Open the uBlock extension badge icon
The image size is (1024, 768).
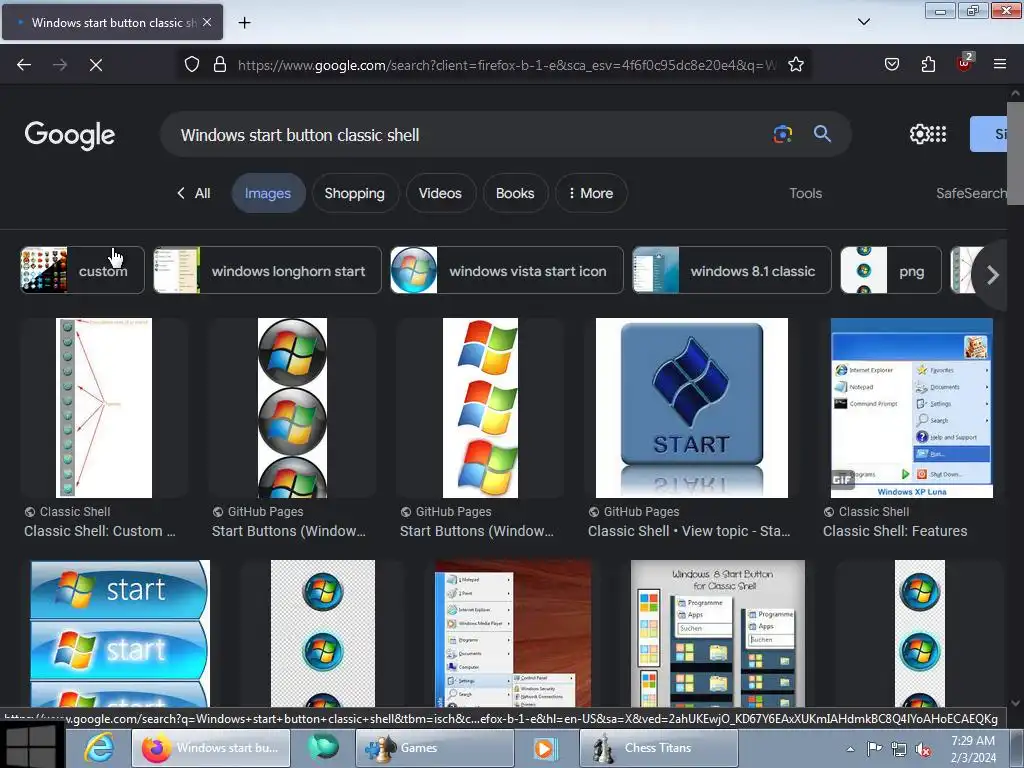(x=965, y=63)
